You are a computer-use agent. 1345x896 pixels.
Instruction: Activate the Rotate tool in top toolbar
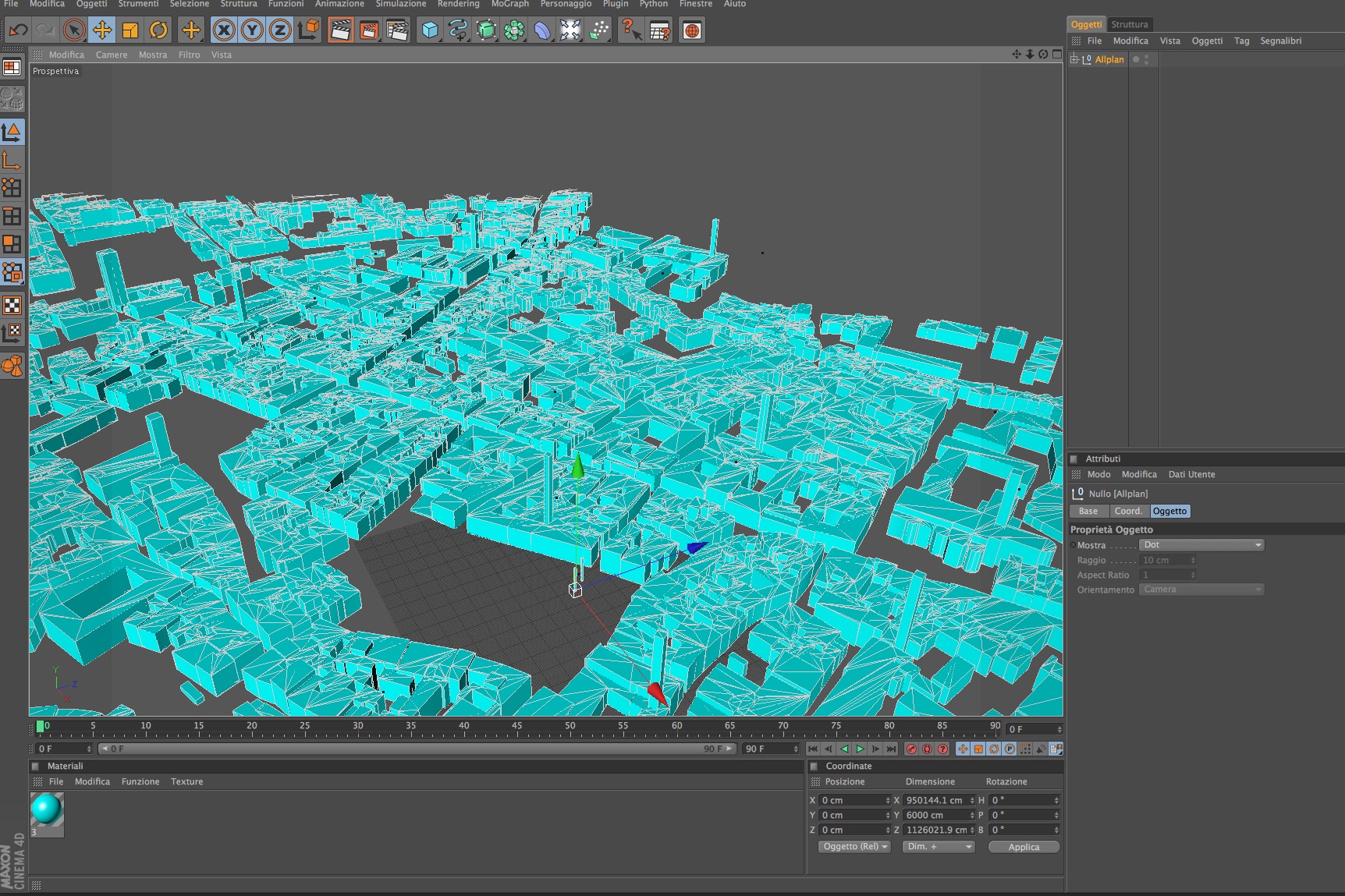158,30
